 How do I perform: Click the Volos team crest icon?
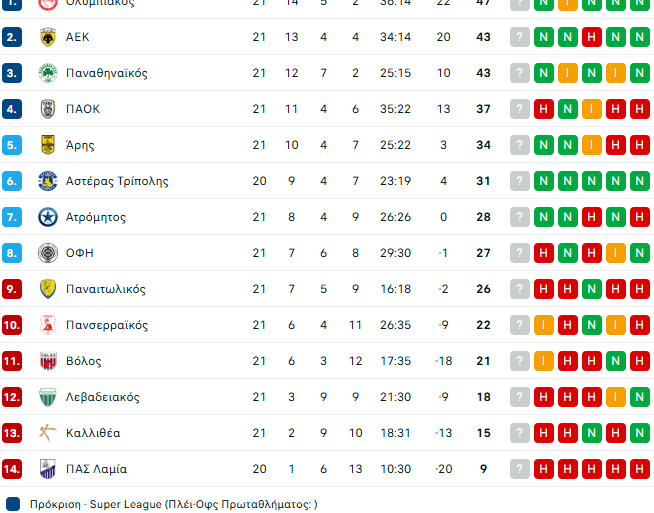(47, 361)
